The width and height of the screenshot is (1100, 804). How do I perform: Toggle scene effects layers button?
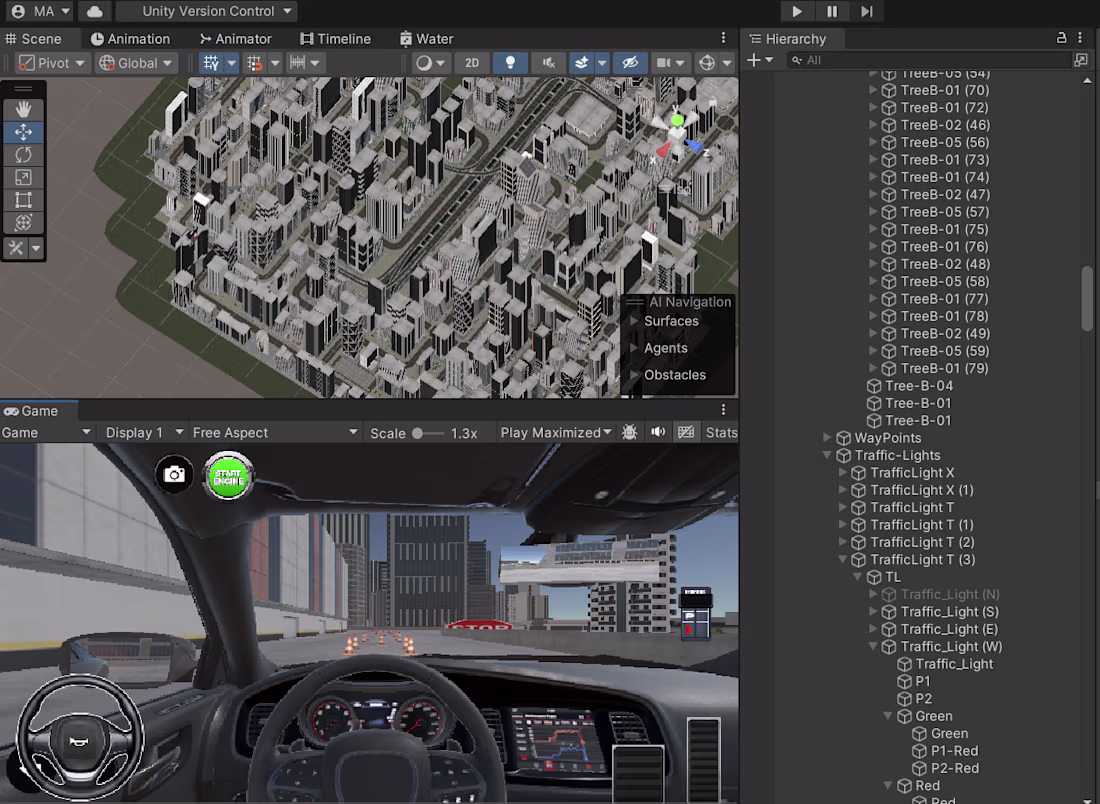coord(581,63)
